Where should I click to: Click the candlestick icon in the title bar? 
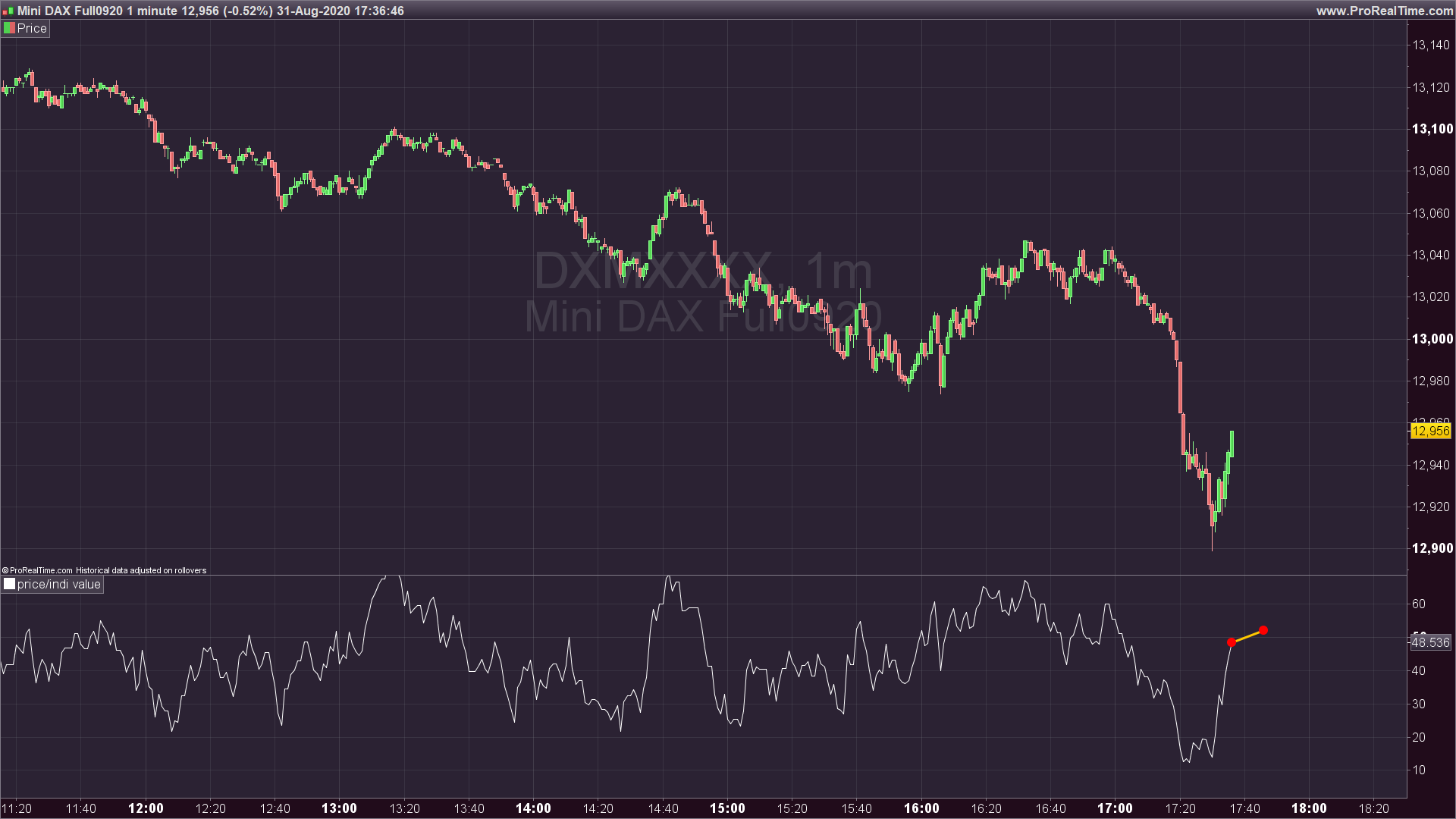pyautogui.click(x=8, y=11)
